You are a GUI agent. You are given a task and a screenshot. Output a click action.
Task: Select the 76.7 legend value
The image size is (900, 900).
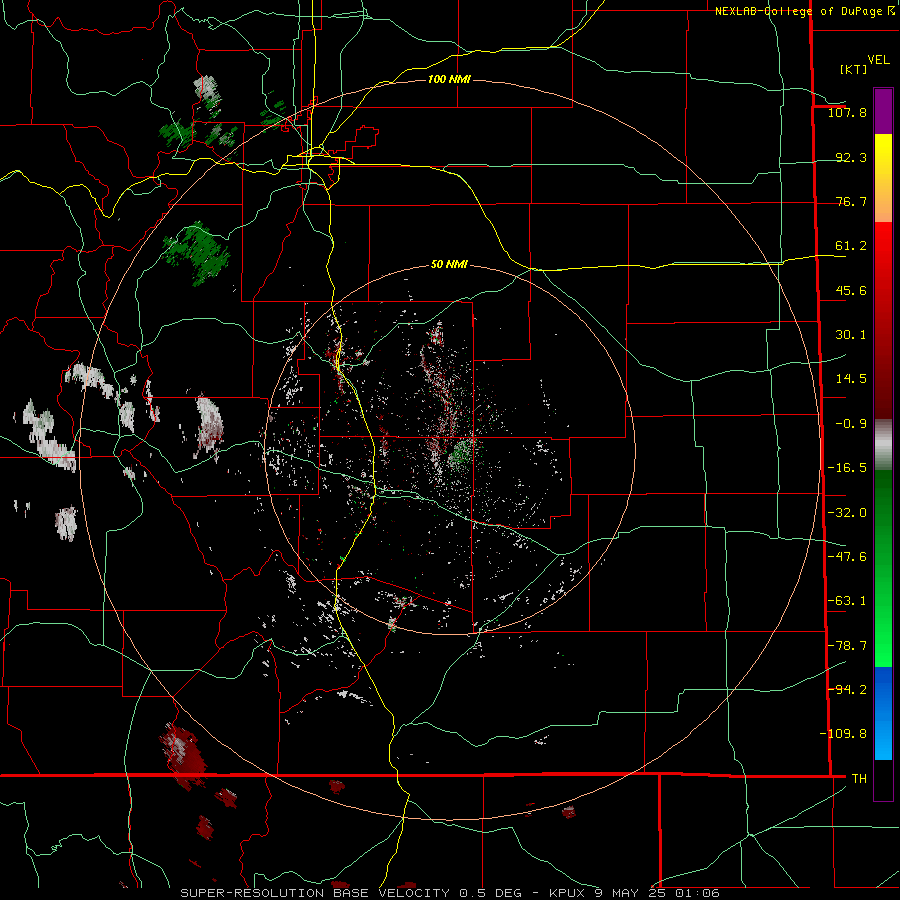pyautogui.click(x=851, y=201)
